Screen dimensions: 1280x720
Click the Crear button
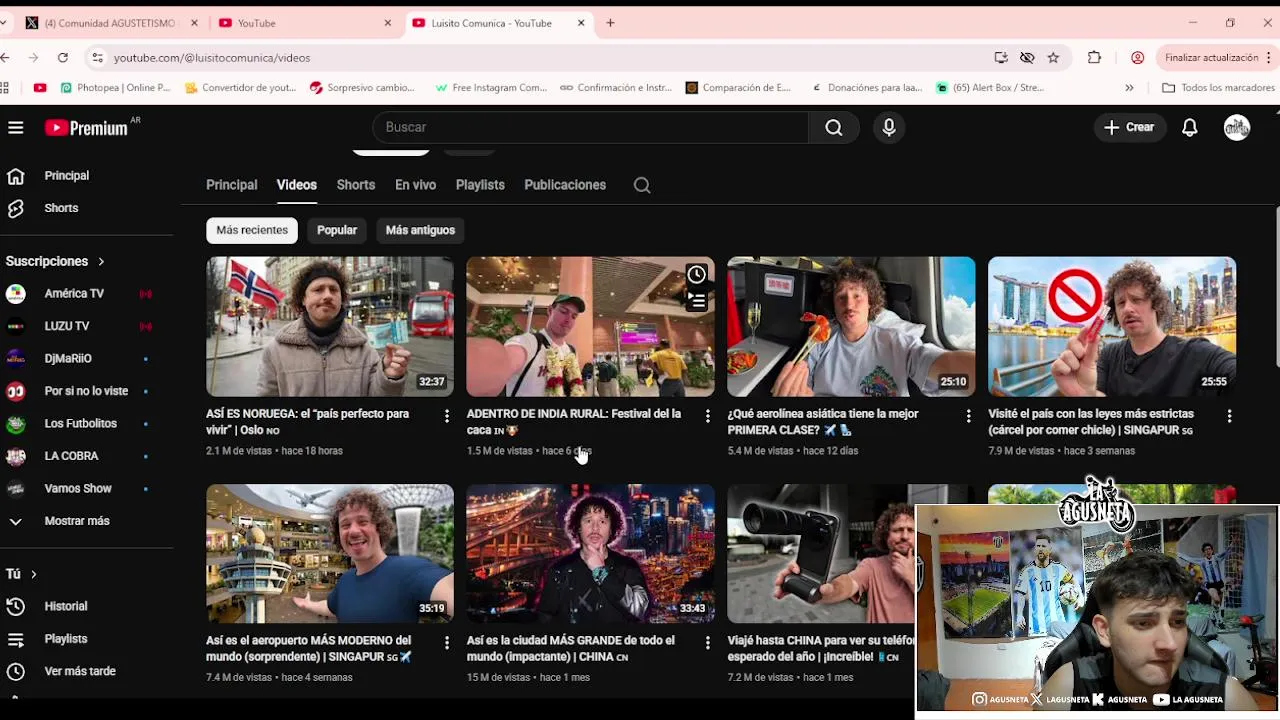[x=1129, y=127]
